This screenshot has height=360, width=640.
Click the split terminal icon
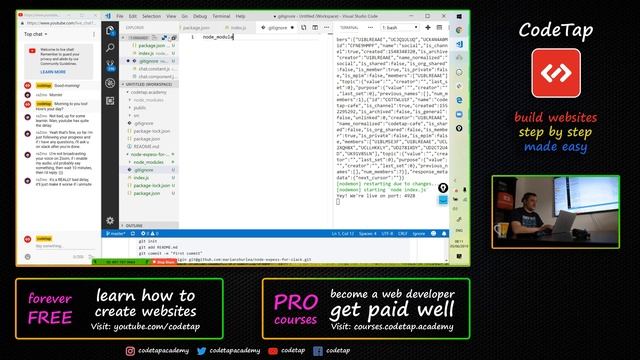(x=439, y=27)
